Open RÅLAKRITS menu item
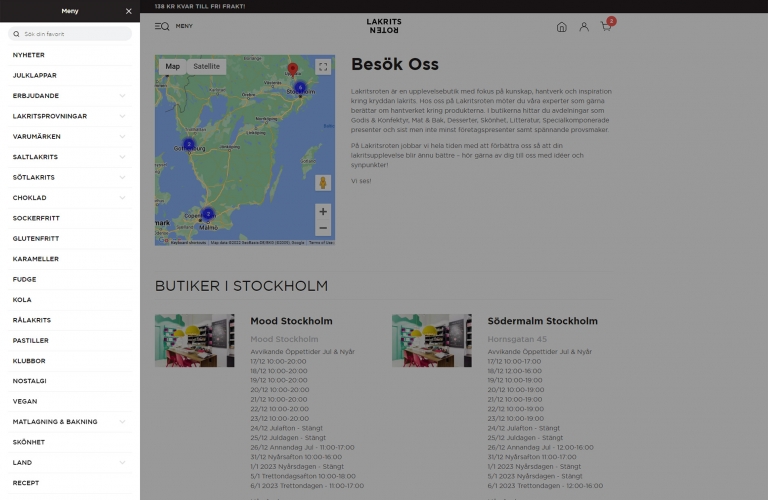Screen dimensions: 768x500 tap(70, 320)
